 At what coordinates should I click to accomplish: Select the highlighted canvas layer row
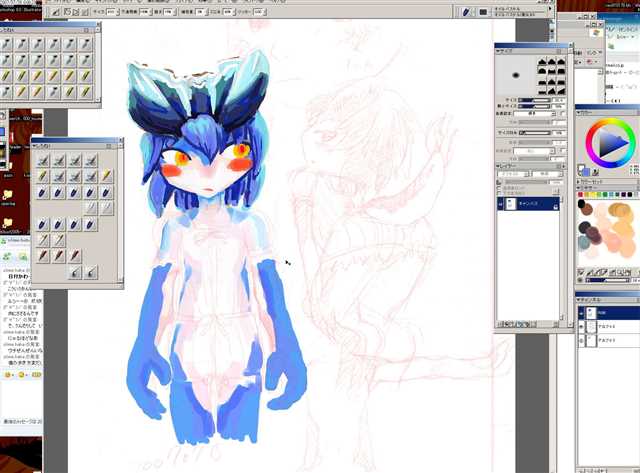coord(535,203)
